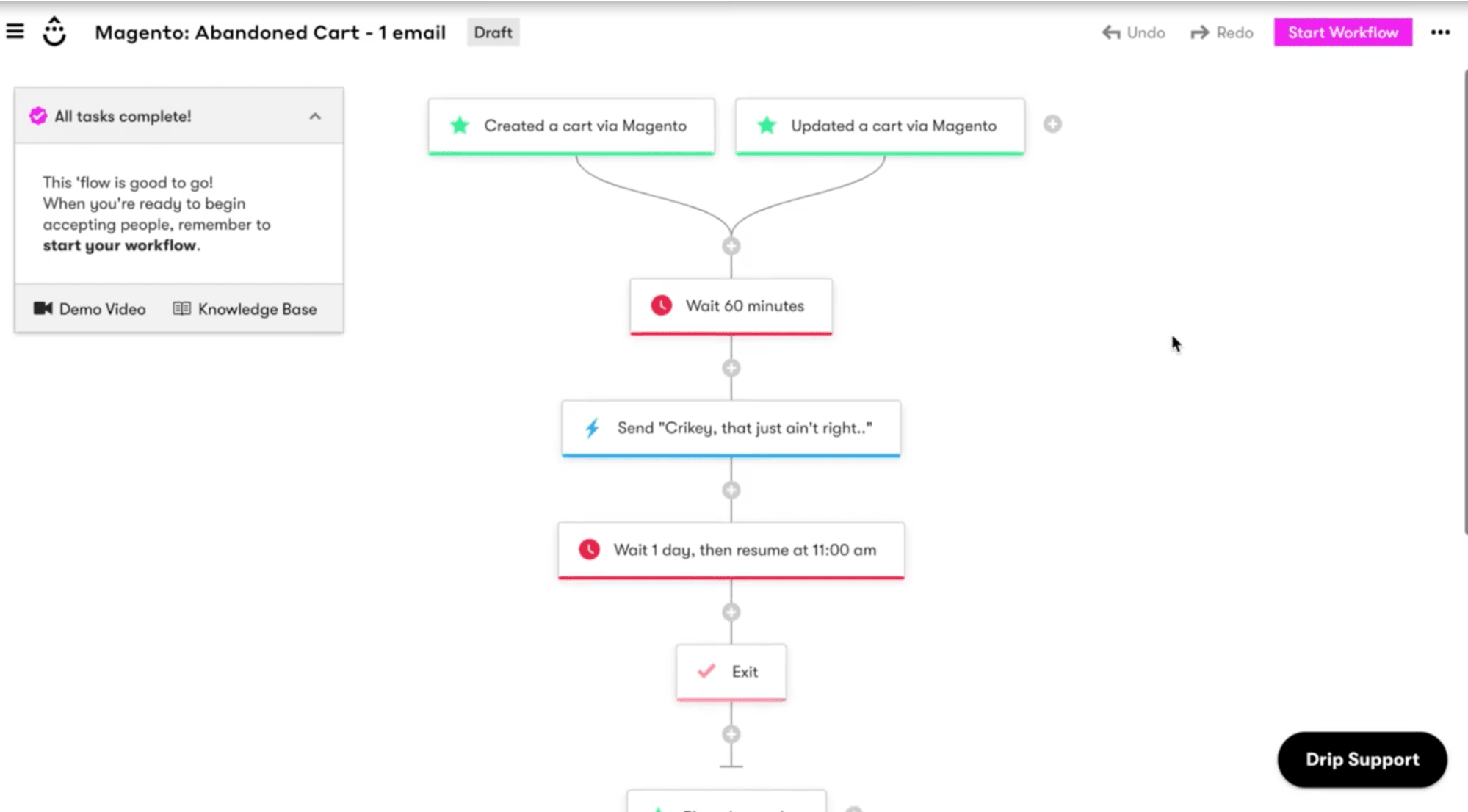Add a new trigger with plus icon
Viewport: 1468px width, 812px height.
point(1052,124)
